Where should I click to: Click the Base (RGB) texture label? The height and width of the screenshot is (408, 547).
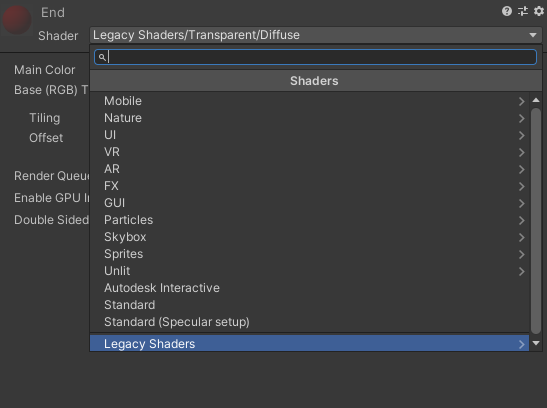(51, 90)
